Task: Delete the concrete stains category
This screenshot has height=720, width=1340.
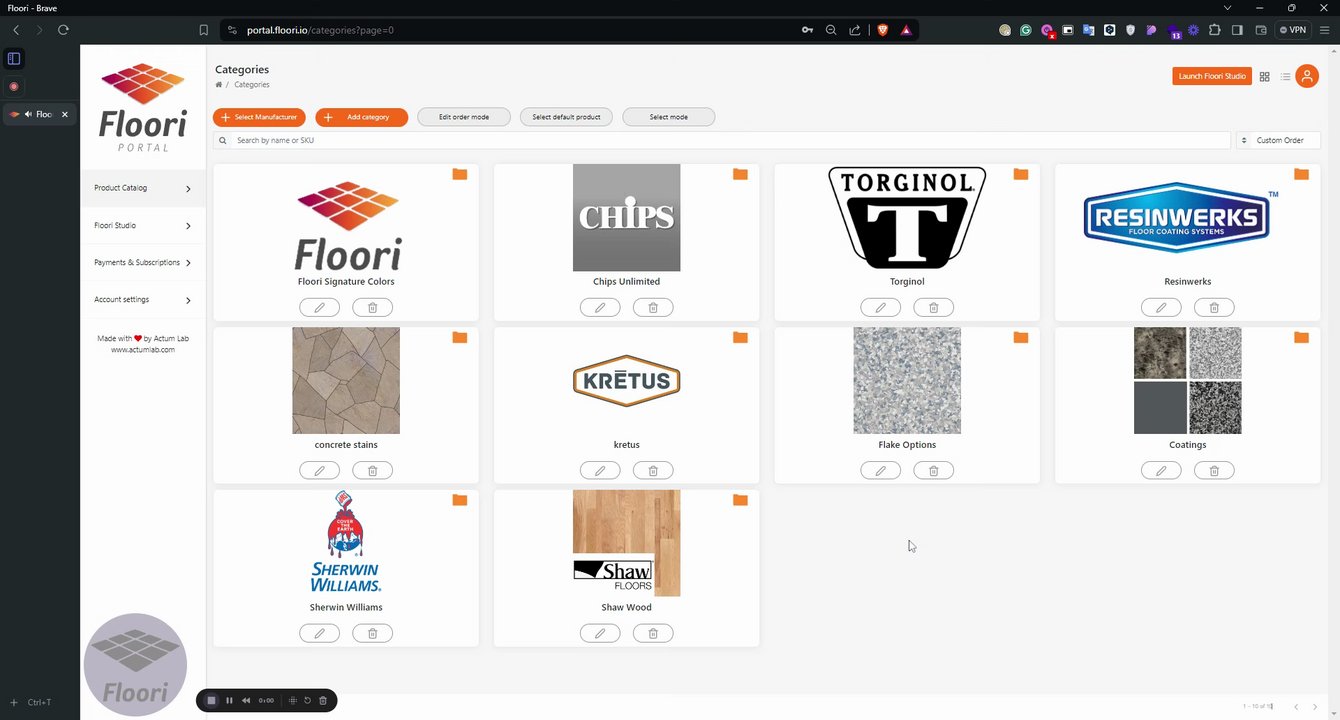Action: tap(372, 470)
